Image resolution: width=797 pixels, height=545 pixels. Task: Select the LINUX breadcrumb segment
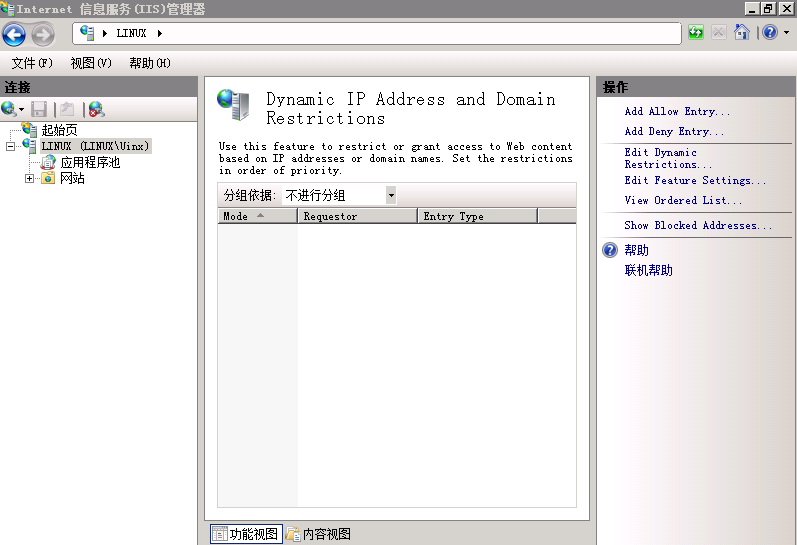coord(131,34)
